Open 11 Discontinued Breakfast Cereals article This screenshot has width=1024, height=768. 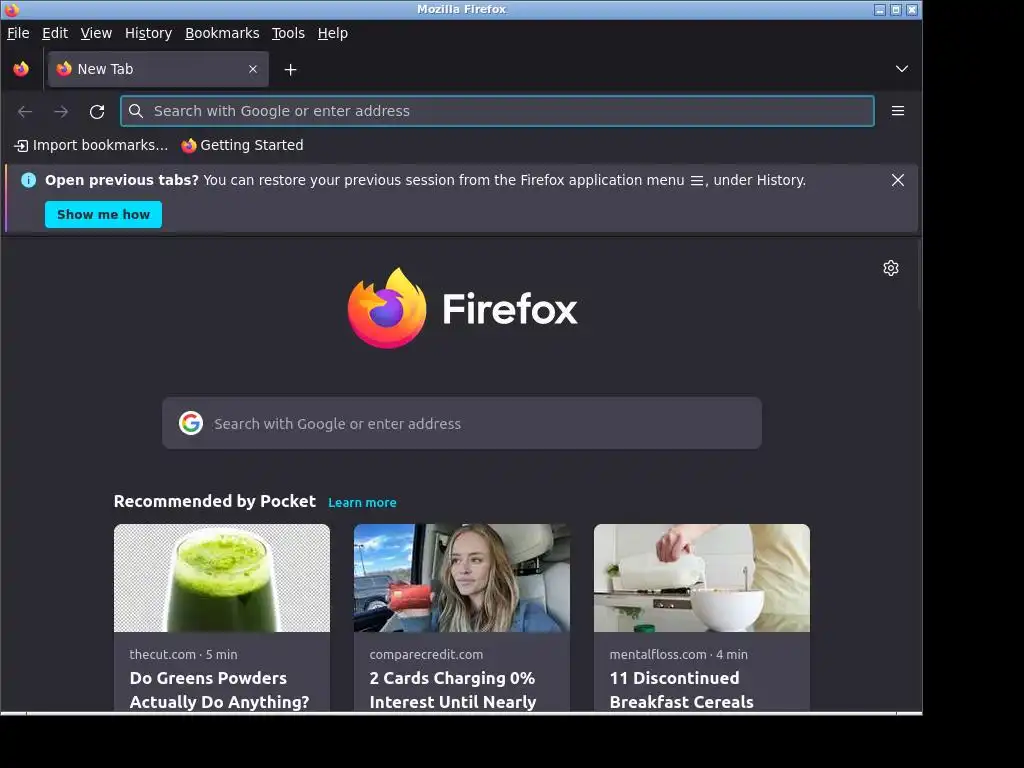click(681, 690)
